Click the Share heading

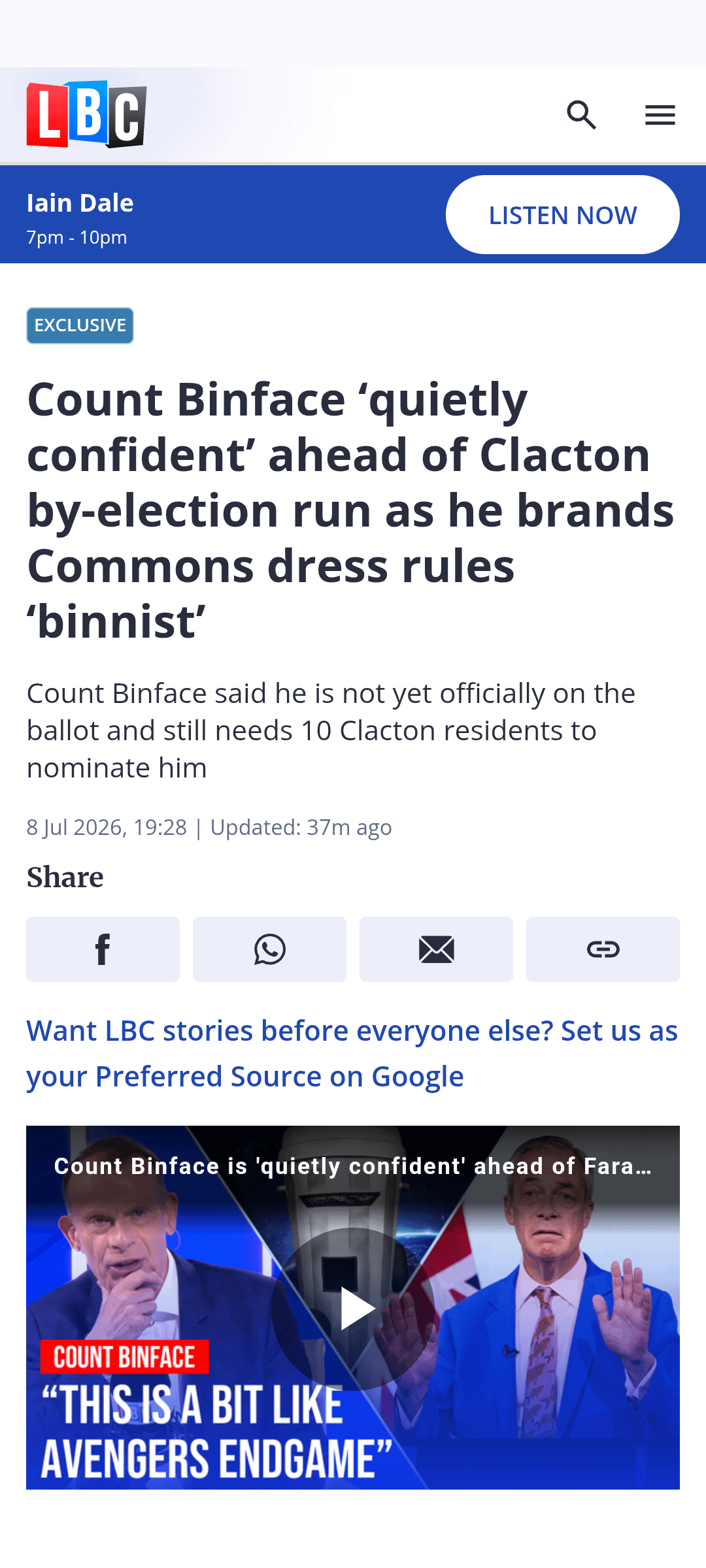[65, 877]
